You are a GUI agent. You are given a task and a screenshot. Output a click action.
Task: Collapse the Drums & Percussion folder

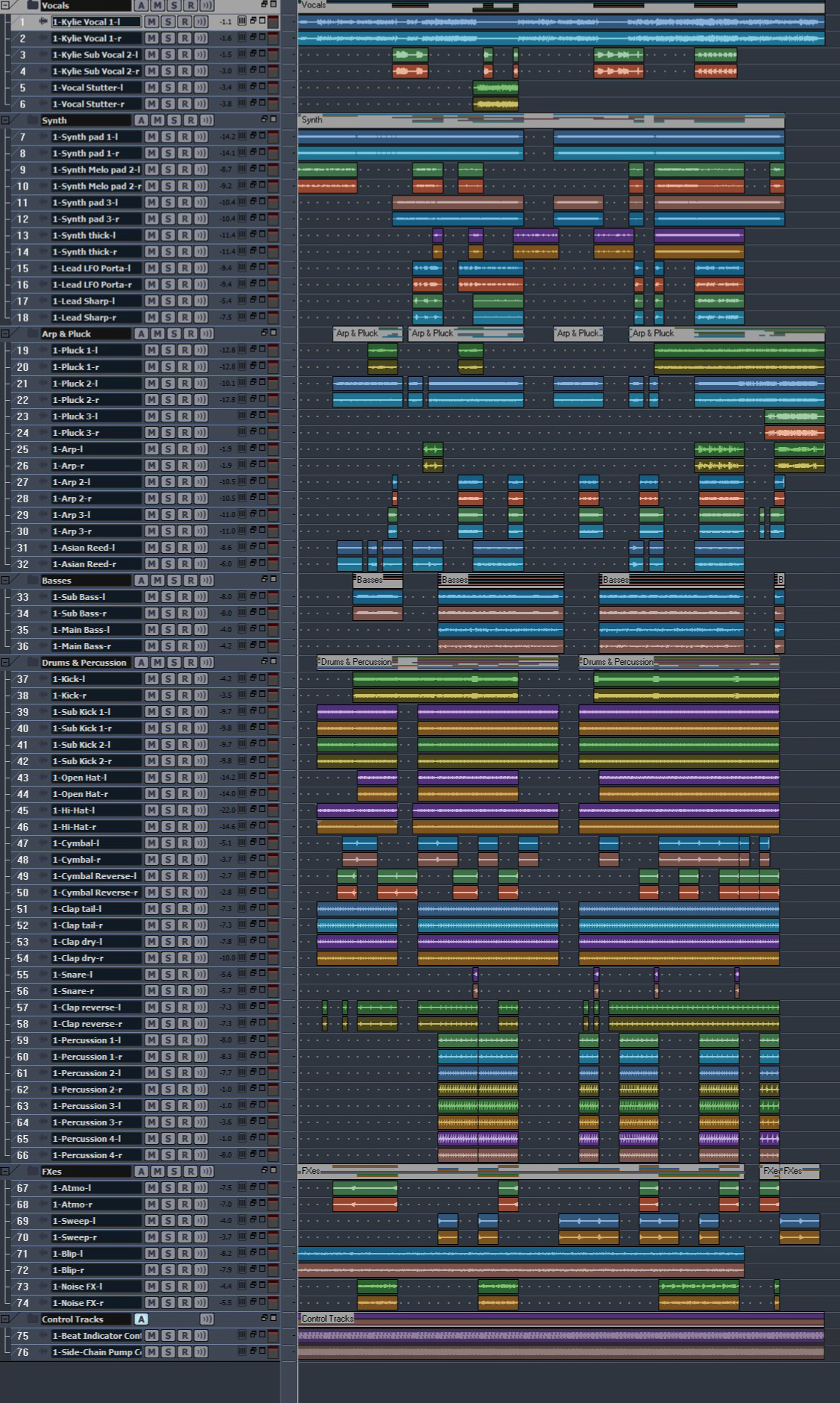click(6, 661)
